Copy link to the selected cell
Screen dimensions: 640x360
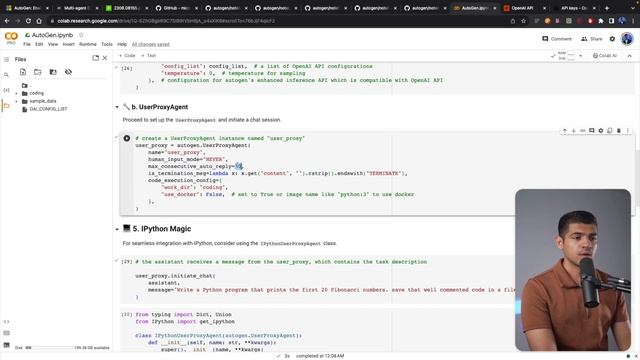point(582,131)
